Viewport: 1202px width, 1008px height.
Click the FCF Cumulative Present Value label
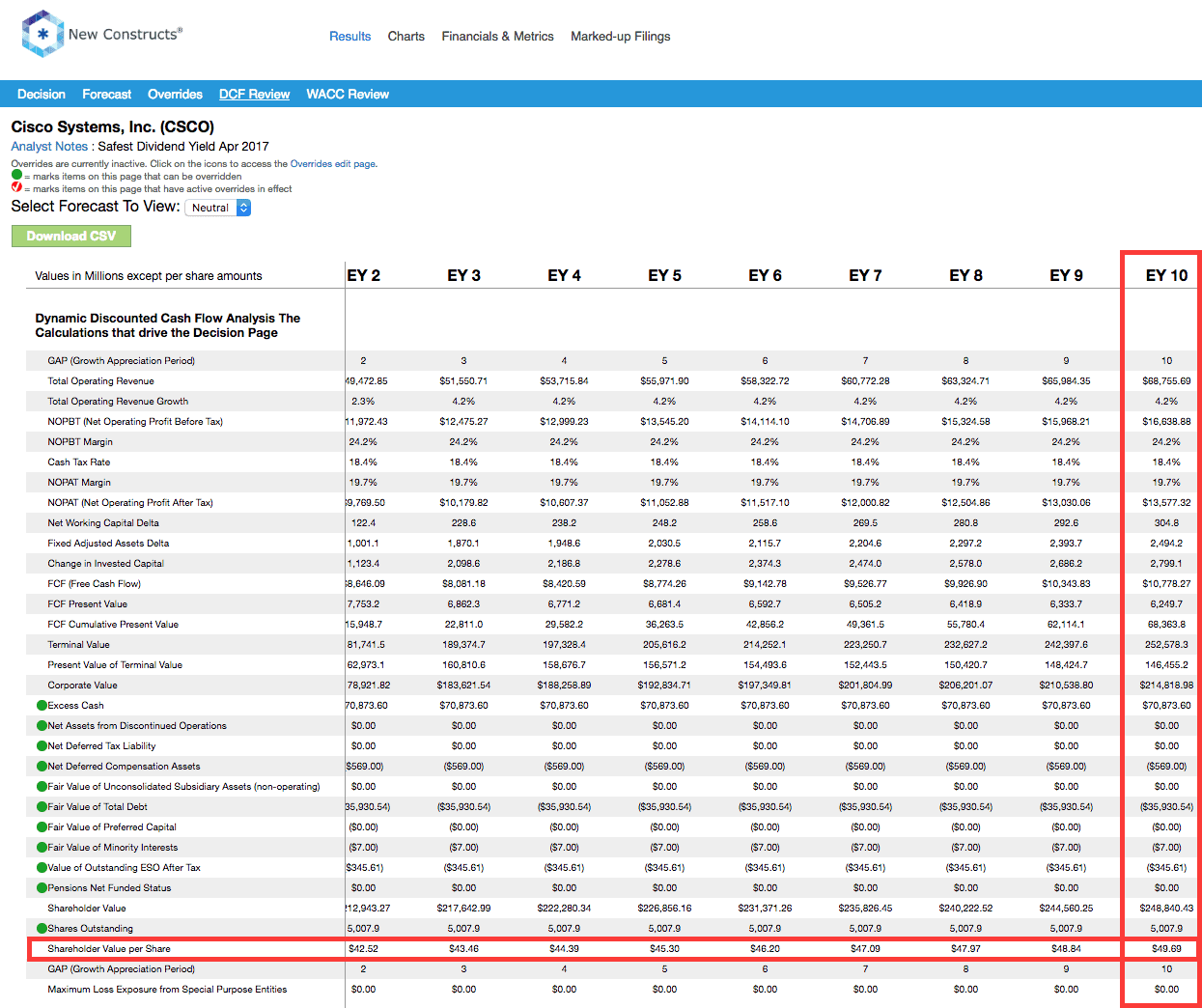tap(113, 625)
